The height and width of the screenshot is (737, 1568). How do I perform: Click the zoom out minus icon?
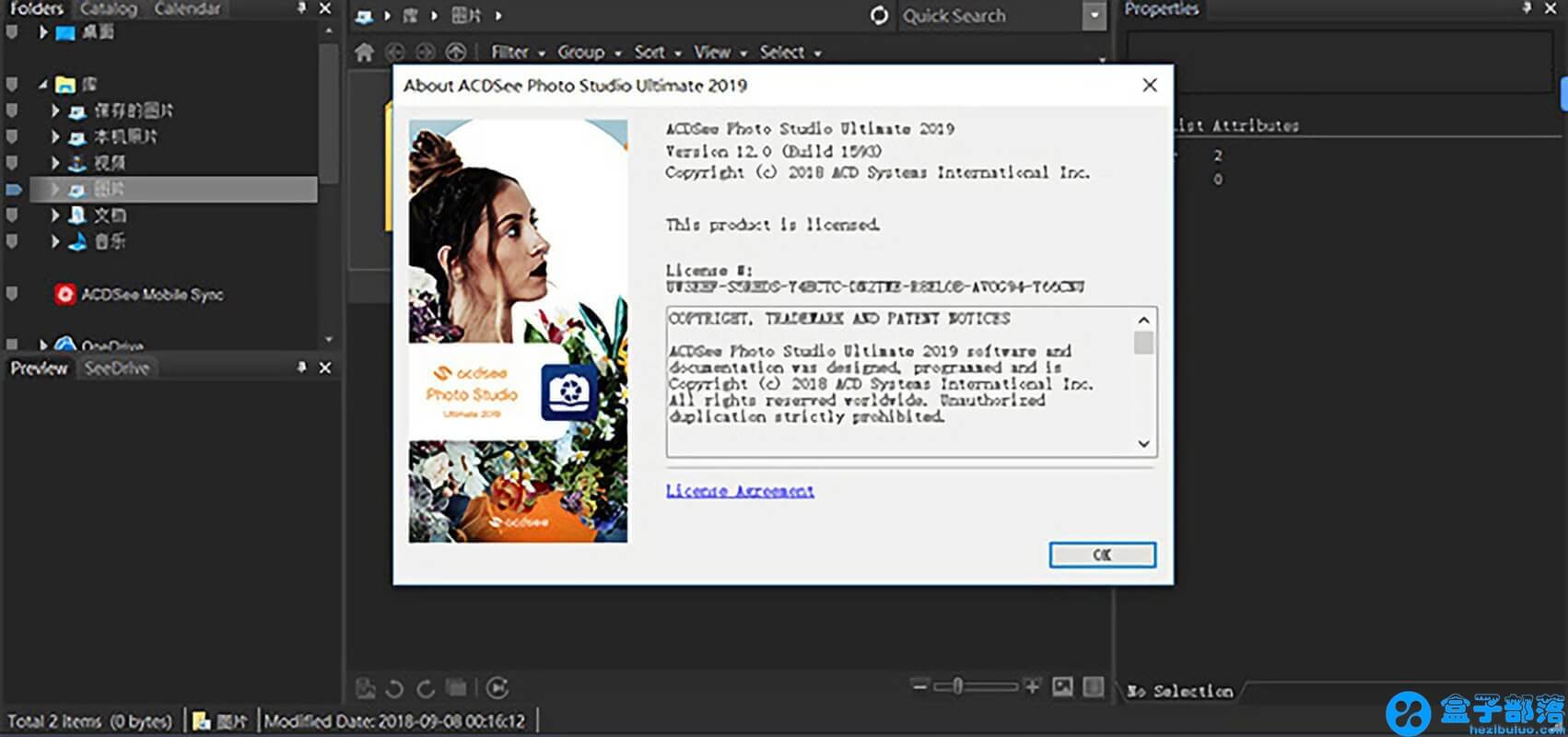[x=919, y=686]
